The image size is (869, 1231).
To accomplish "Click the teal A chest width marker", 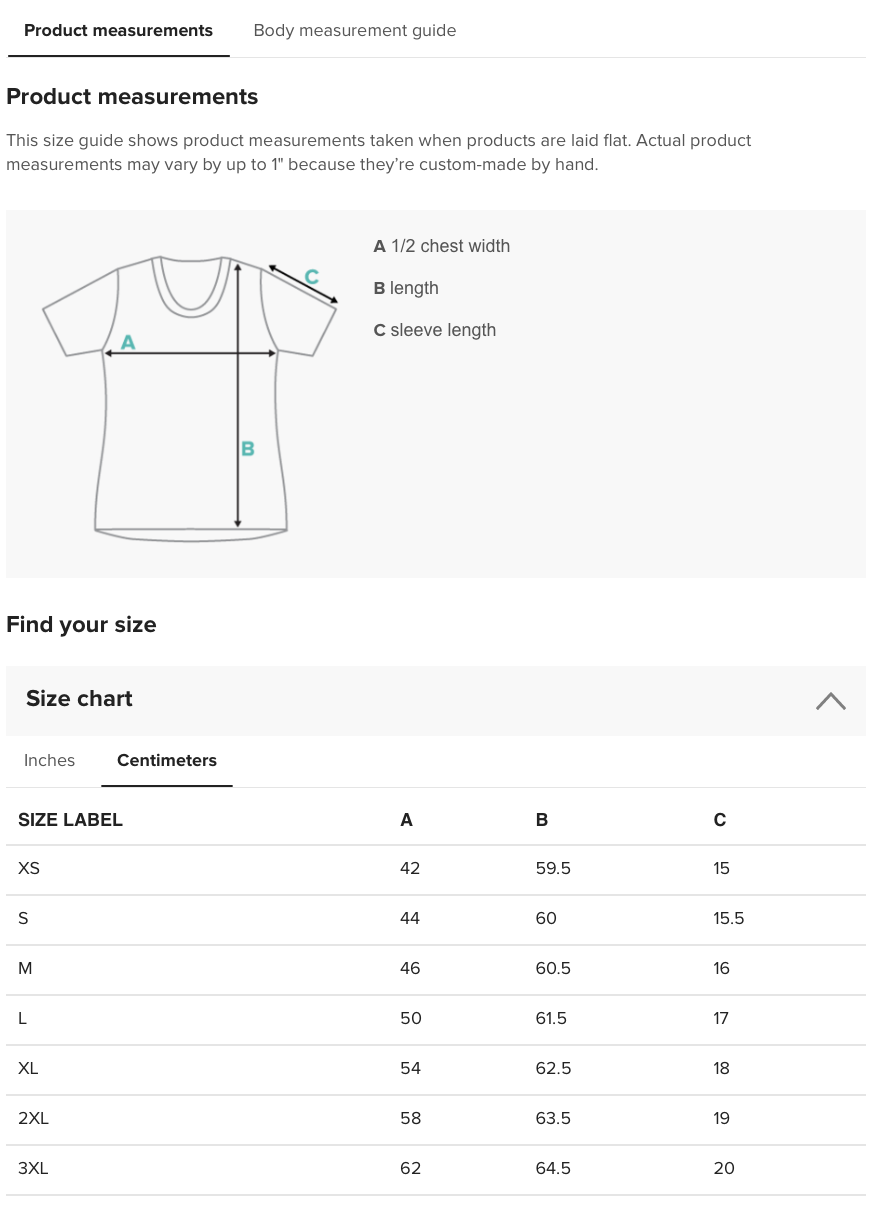I will point(128,343).
